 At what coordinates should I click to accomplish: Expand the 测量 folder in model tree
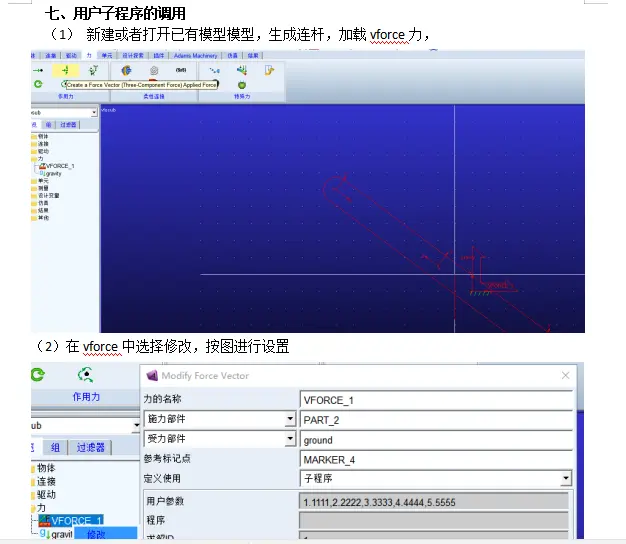40,188
